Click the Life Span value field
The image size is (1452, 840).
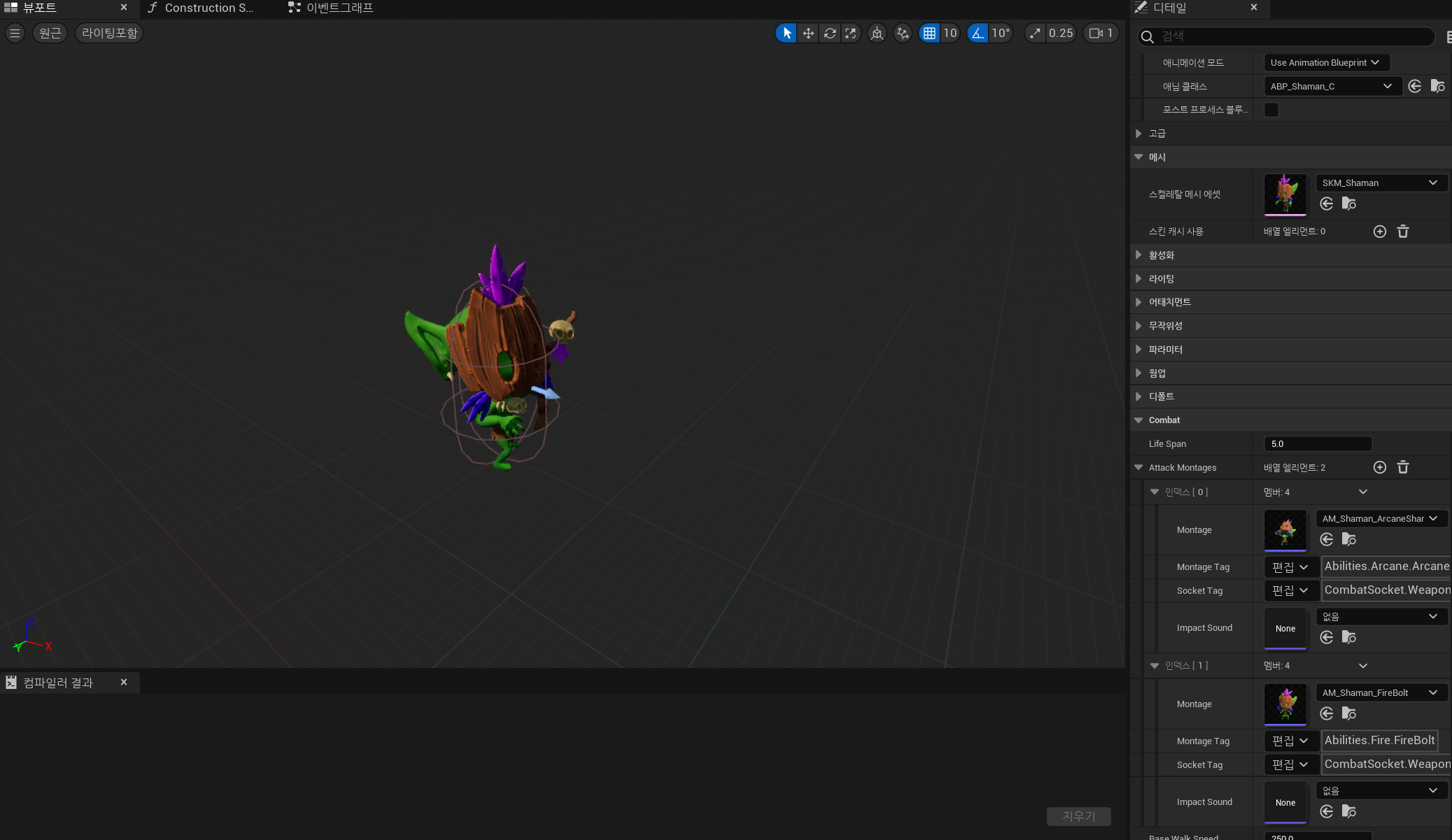point(1317,443)
